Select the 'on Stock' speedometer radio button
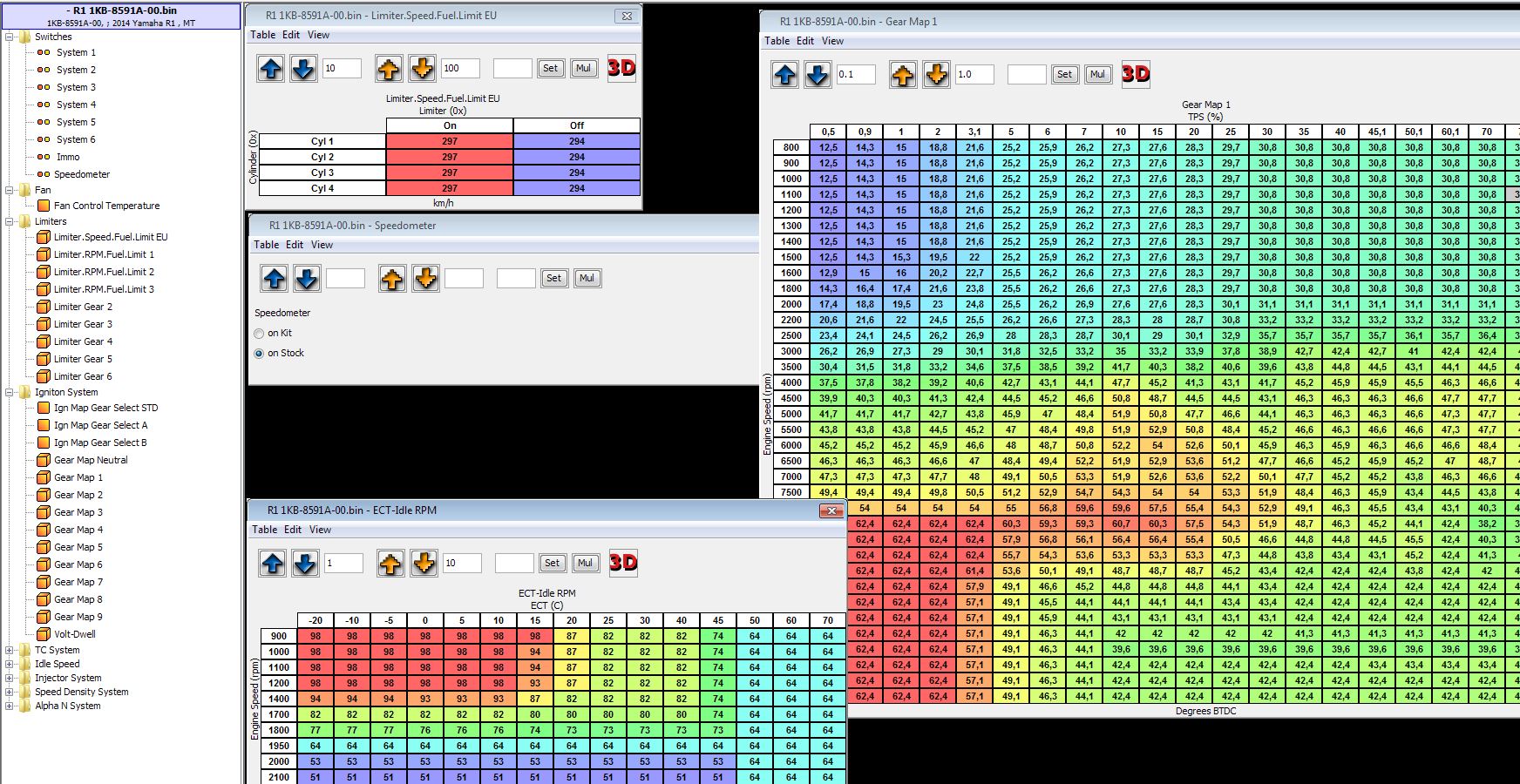1520x784 pixels. click(259, 354)
